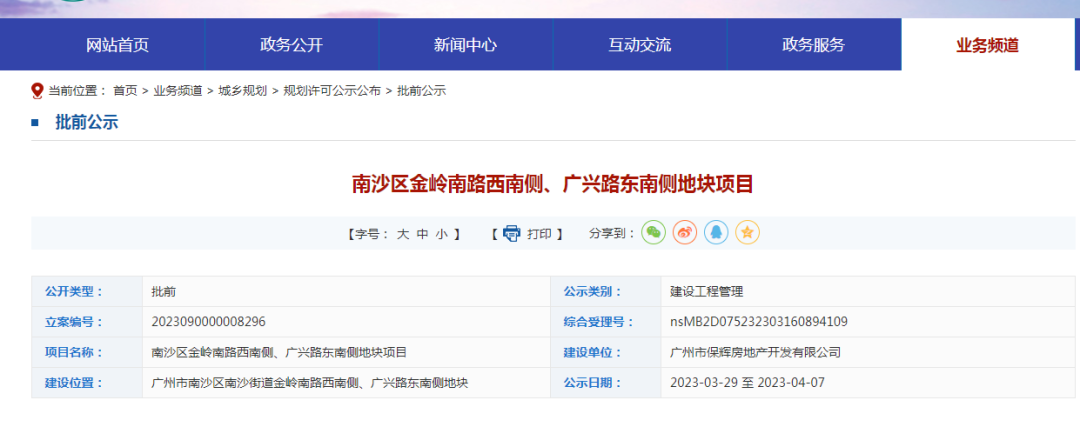
Task: Click 公开类型 label
Action: tap(74, 292)
